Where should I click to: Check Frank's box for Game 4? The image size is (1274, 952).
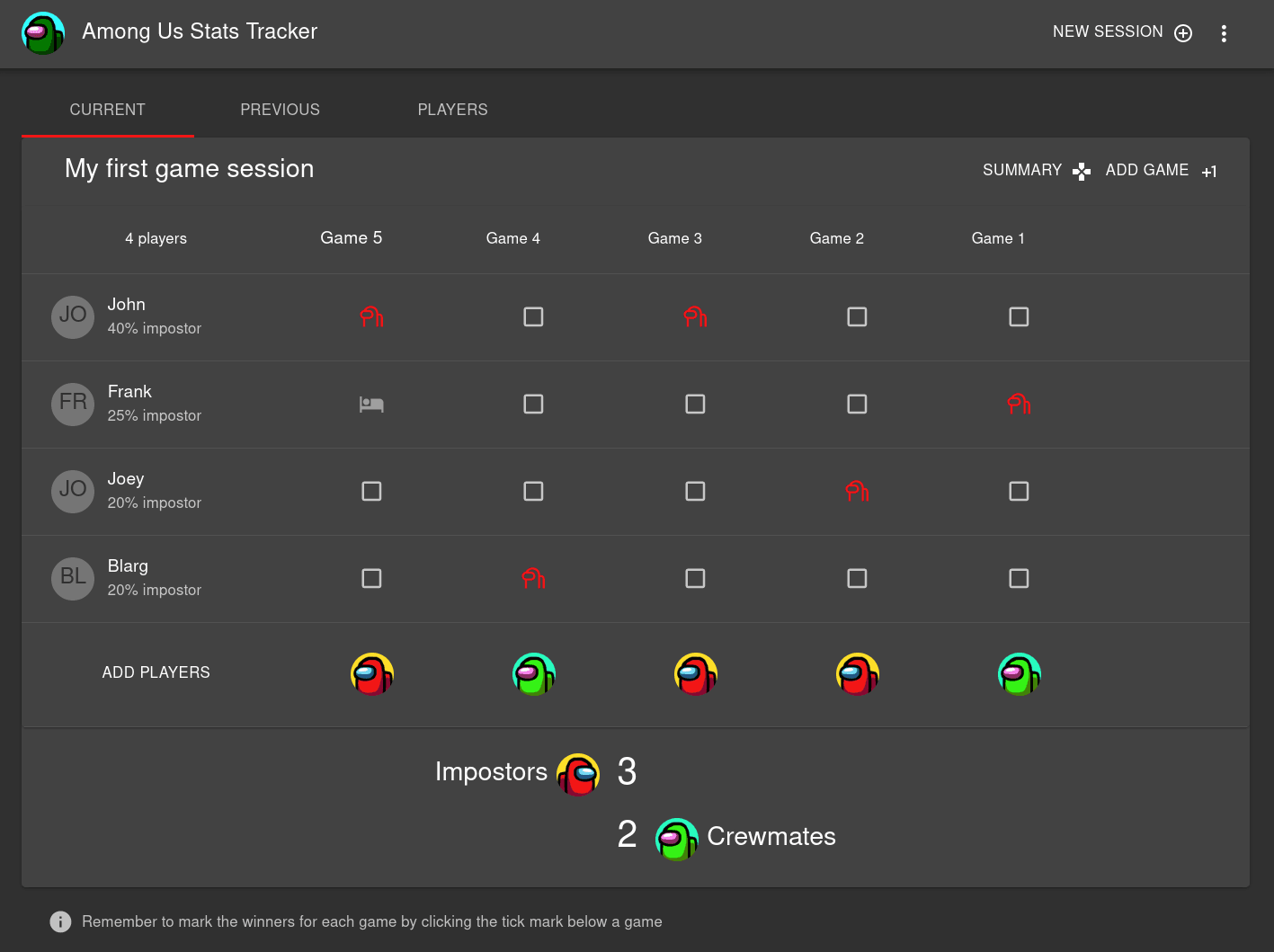pyautogui.click(x=533, y=404)
